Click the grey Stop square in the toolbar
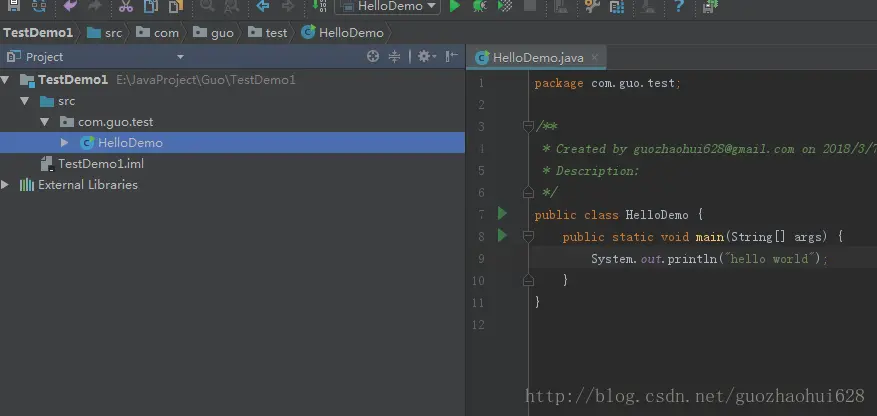 tap(530, 6)
